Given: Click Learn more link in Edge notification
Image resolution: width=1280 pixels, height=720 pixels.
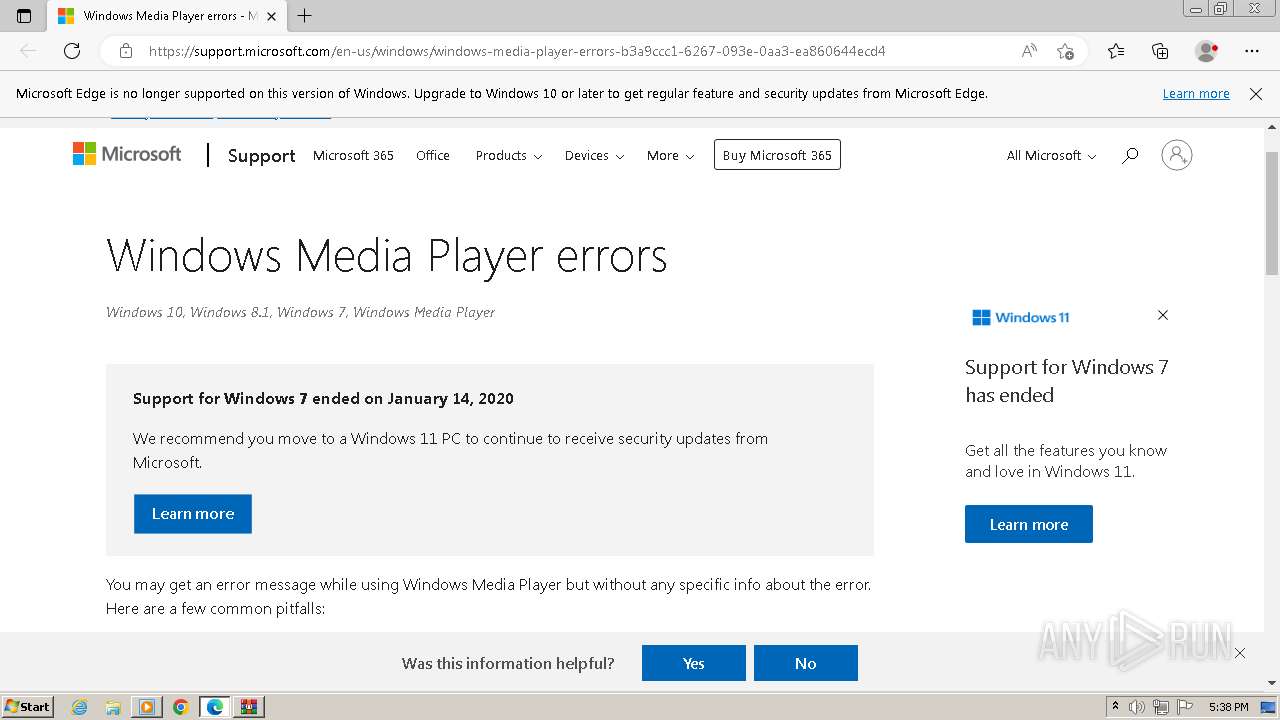Looking at the screenshot, I should (x=1196, y=94).
